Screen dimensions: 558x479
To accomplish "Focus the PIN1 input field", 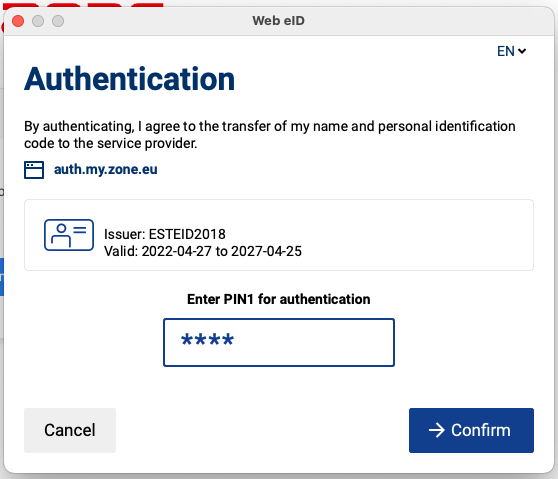I will point(279,342).
